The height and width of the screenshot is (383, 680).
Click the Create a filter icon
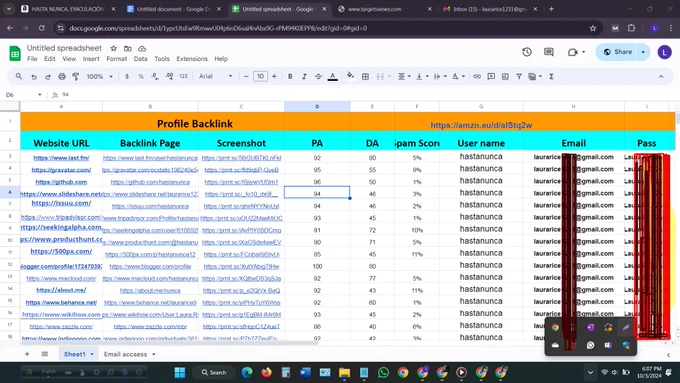pos(519,76)
